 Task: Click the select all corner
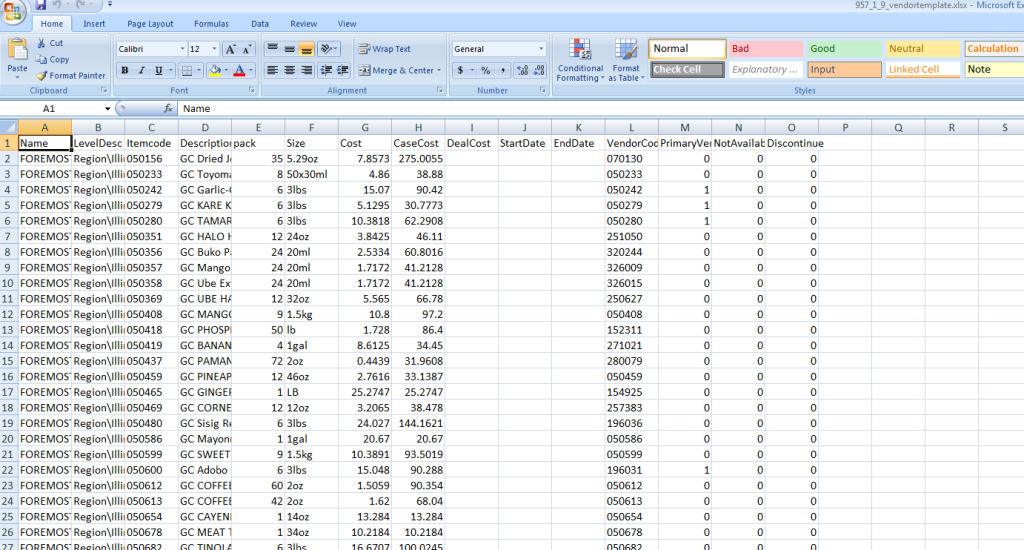(8, 127)
